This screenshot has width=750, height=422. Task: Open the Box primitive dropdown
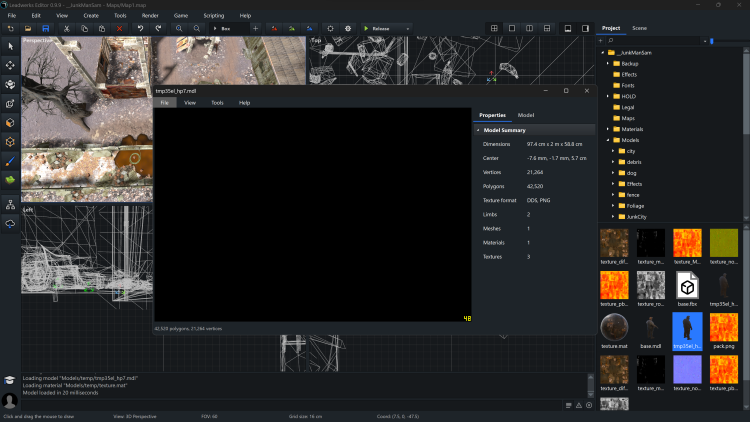pos(228,28)
